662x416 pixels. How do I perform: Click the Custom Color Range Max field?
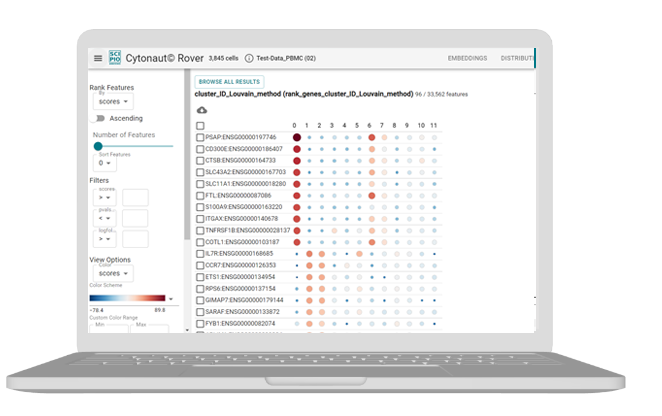149,328
